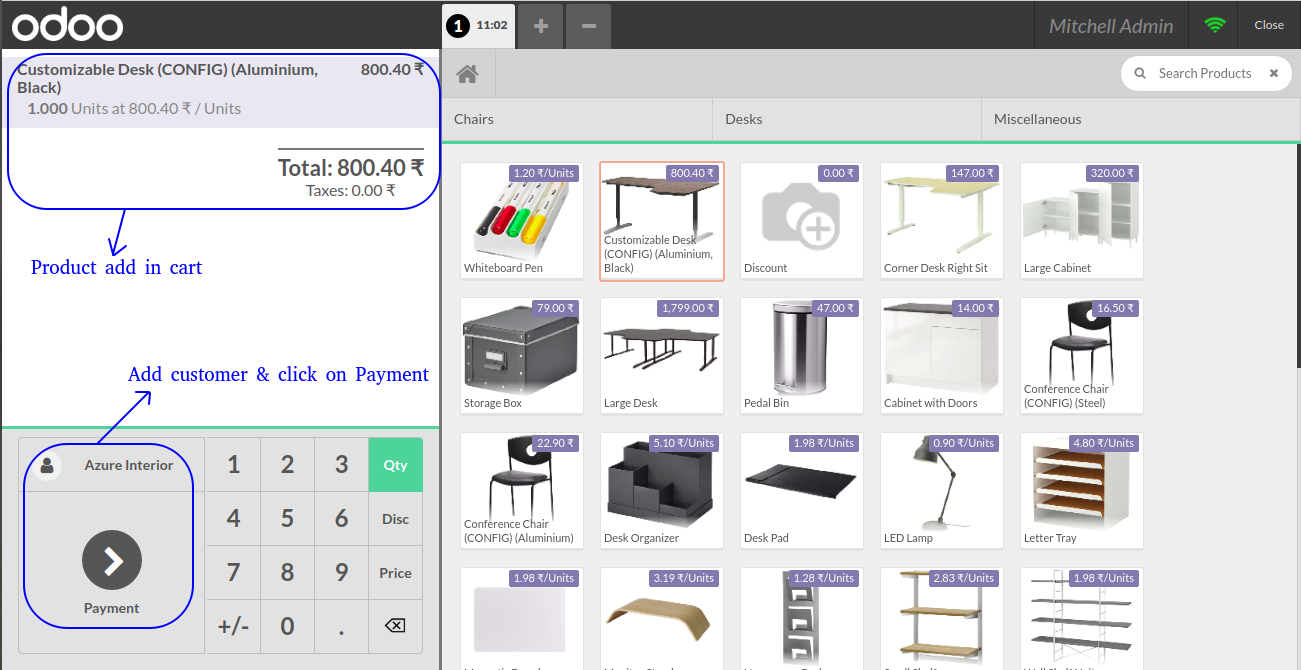
Task: Select the Discount product tile
Action: [802, 221]
